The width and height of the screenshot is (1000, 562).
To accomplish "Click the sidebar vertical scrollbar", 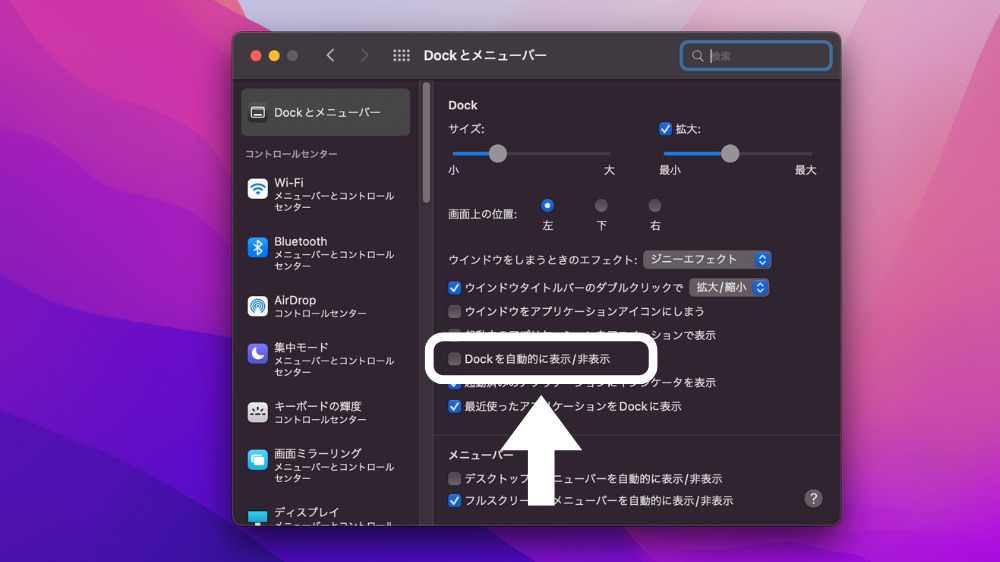I will tap(426, 143).
